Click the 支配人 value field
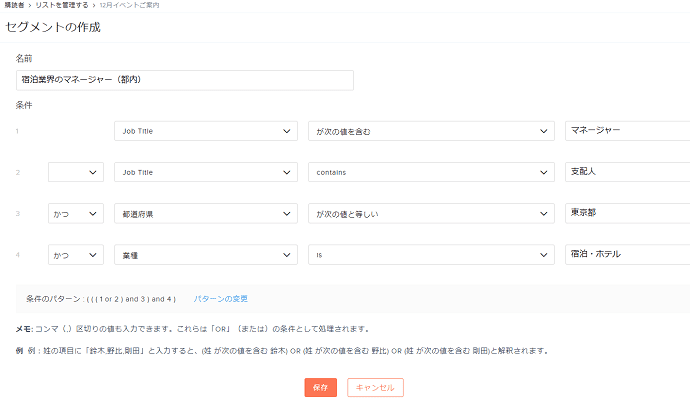 click(x=627, y=172)
